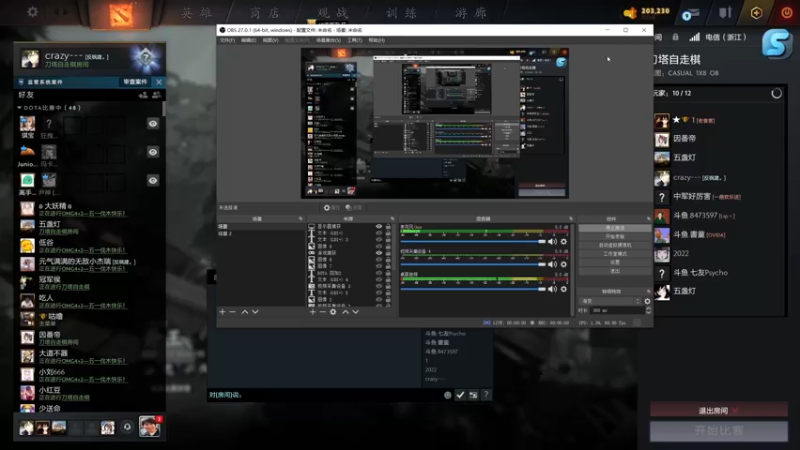Move scene down in OBS scenes toolbar

point(255,312)
